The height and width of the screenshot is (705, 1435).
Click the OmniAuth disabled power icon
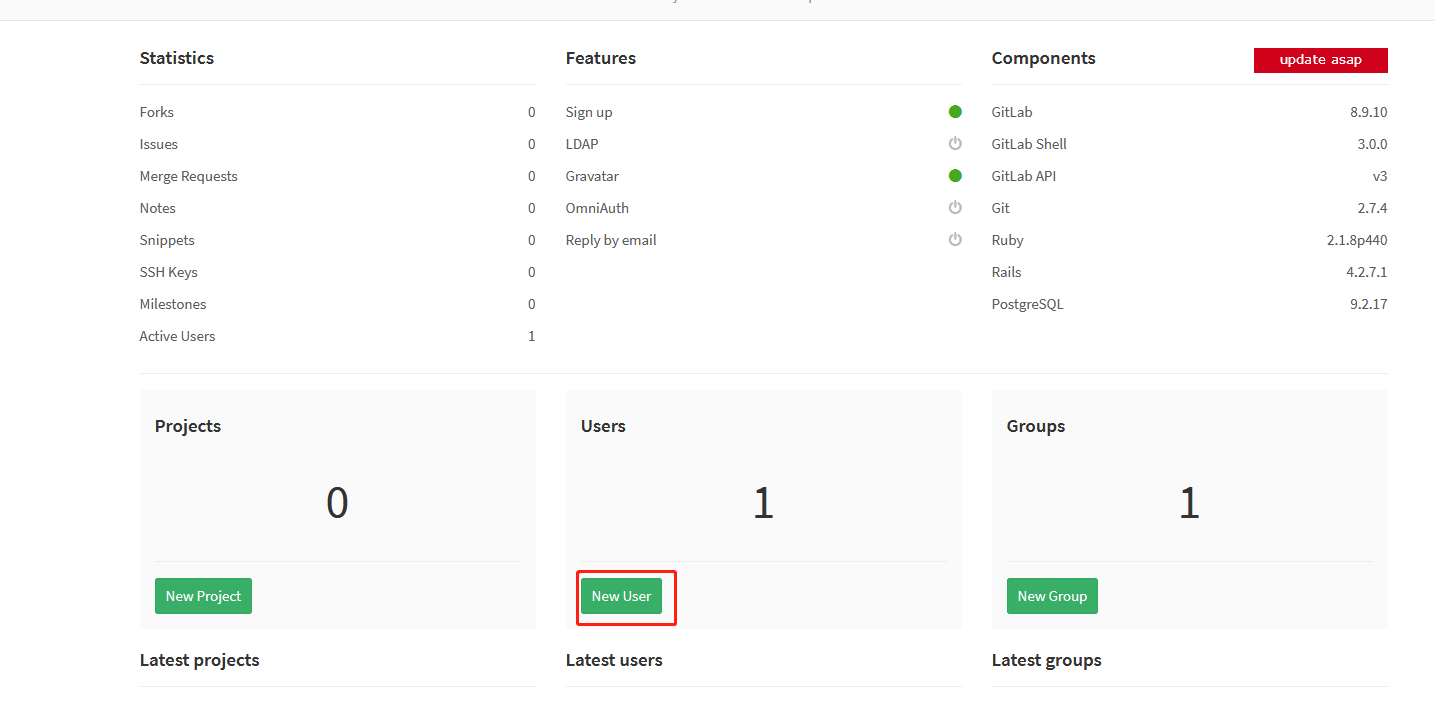coord(955,208)
